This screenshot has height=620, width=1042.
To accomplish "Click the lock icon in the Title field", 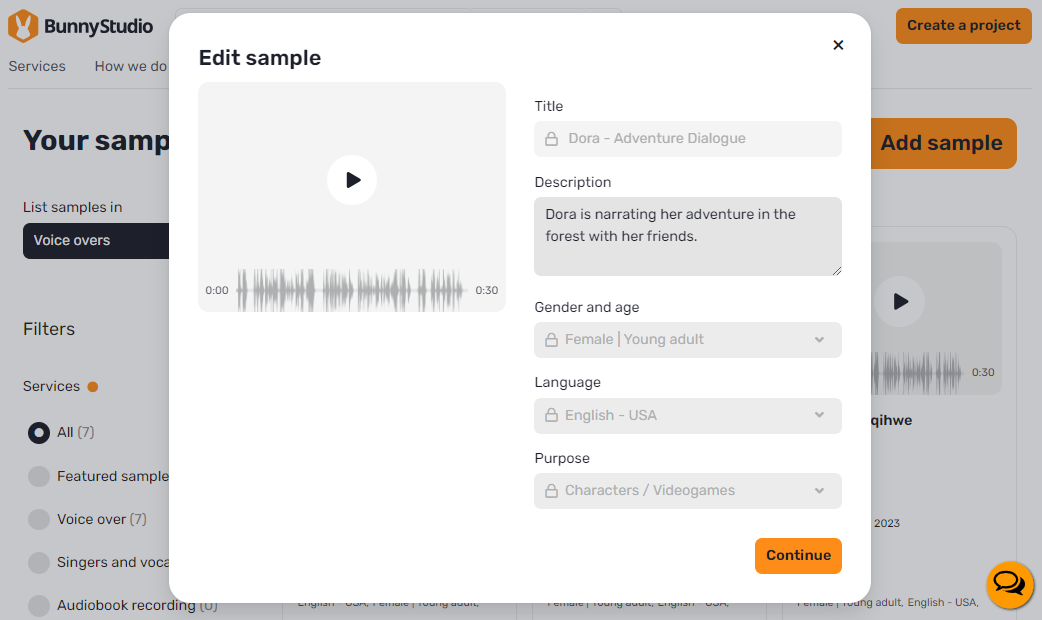I will pos(552,139).
